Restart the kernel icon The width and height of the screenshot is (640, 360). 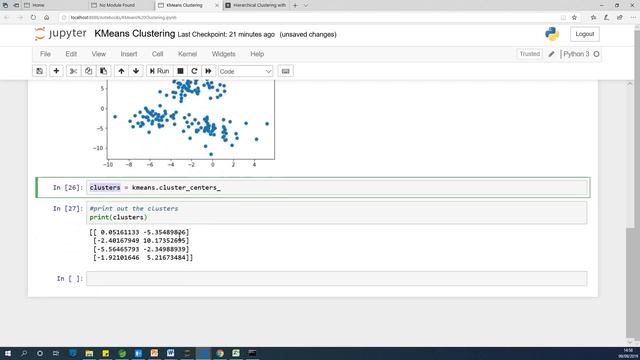(194, 71)
